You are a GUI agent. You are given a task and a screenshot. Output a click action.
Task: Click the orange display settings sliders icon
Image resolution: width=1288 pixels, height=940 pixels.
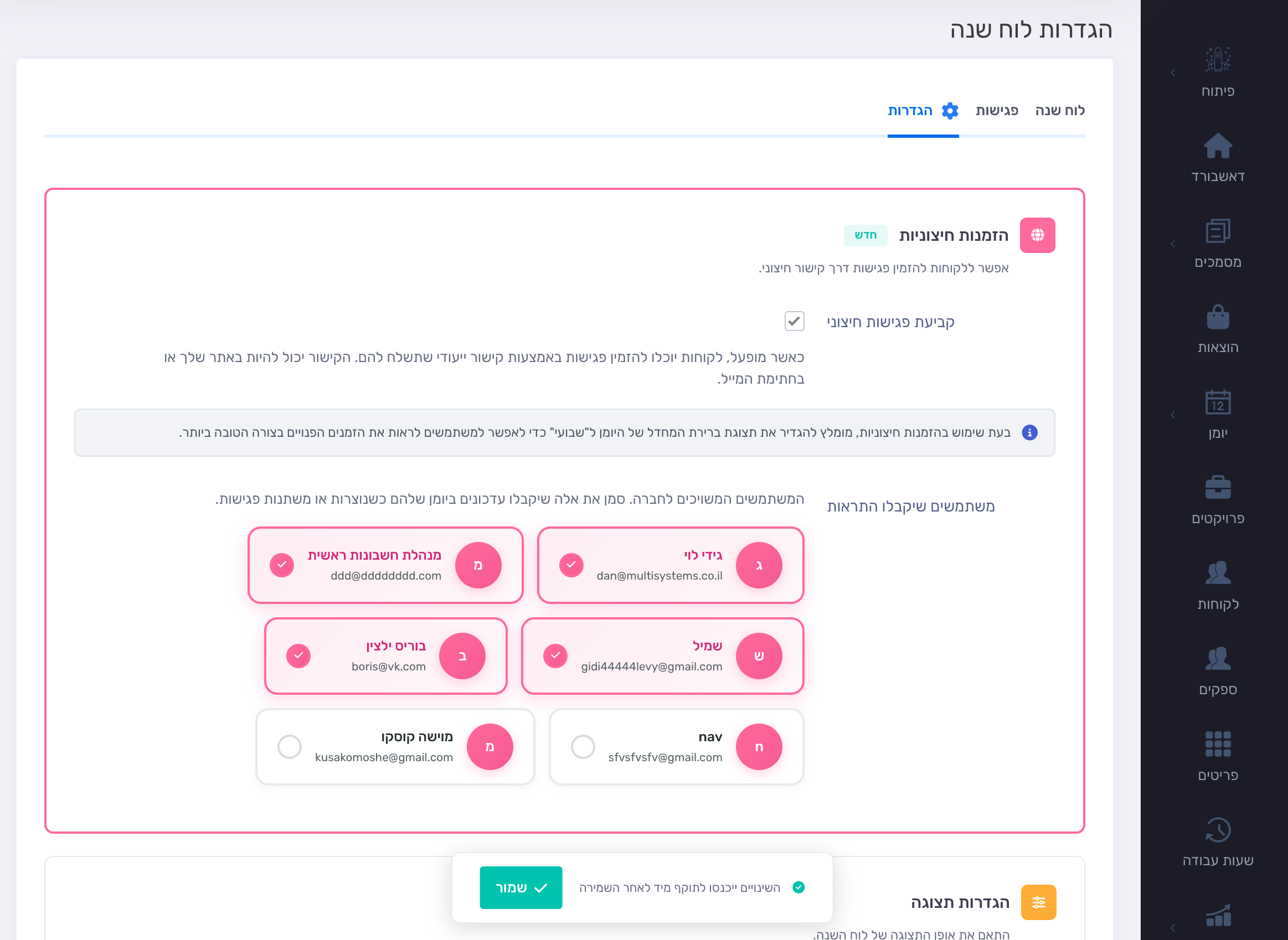pos(1038,902)
